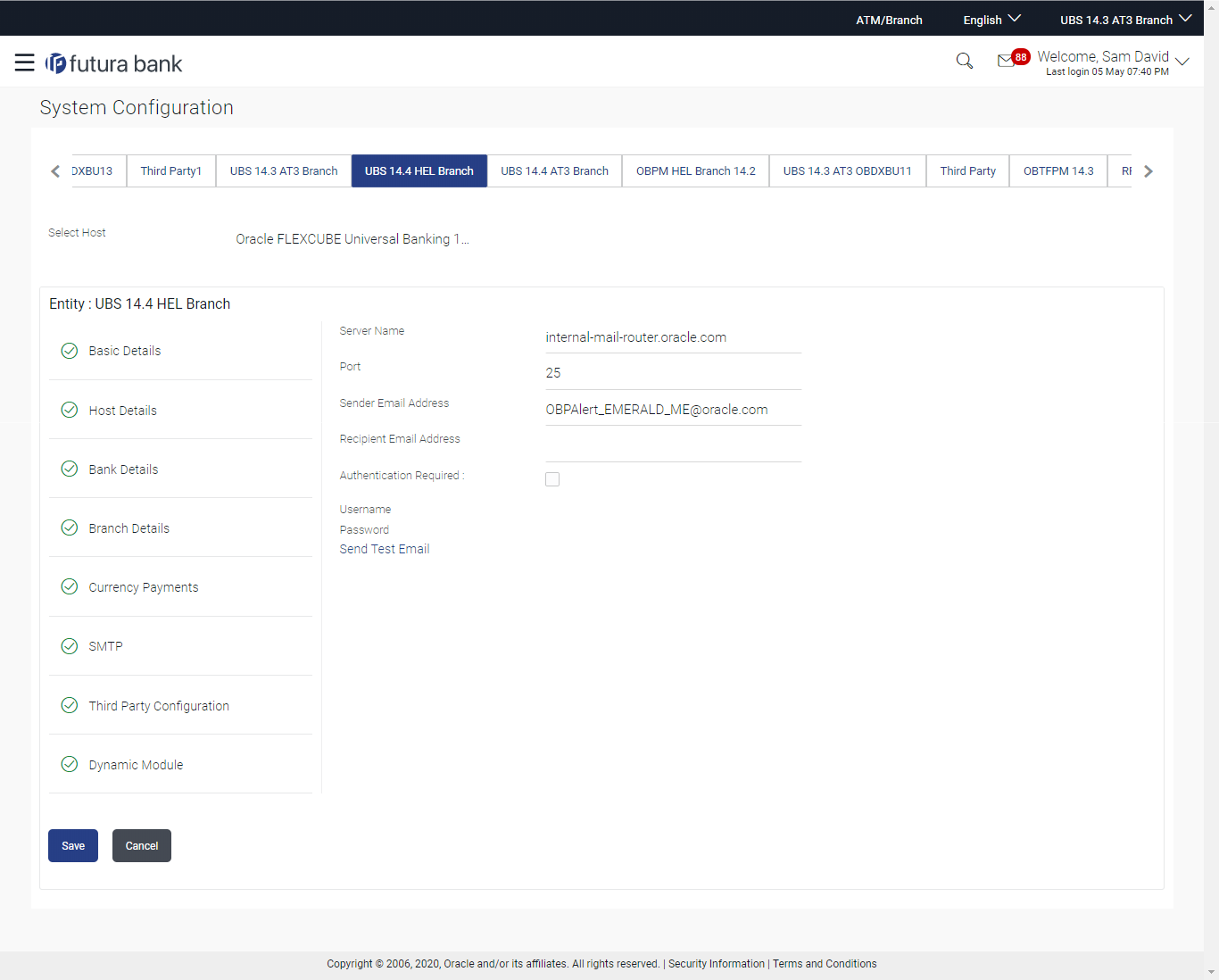The width and height of the screenshot is (1219, 980).
Task: Click the Third Party Configuration check icon
Action: pyautogui.click(x=70, y=705)
